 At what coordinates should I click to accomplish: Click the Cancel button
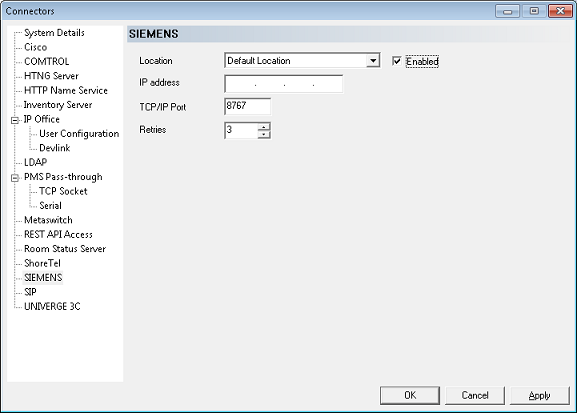point(475,395)
